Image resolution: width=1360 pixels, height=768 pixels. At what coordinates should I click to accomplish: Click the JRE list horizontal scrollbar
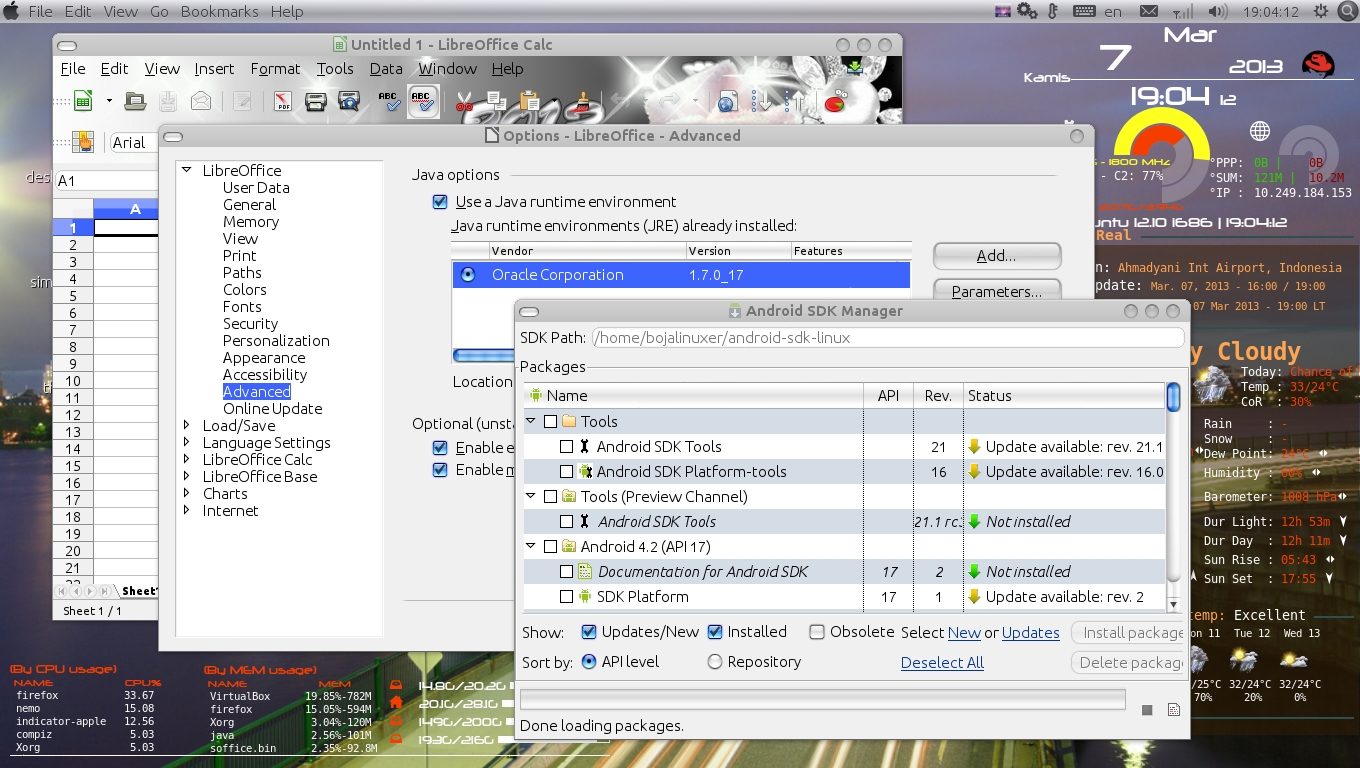484,356
